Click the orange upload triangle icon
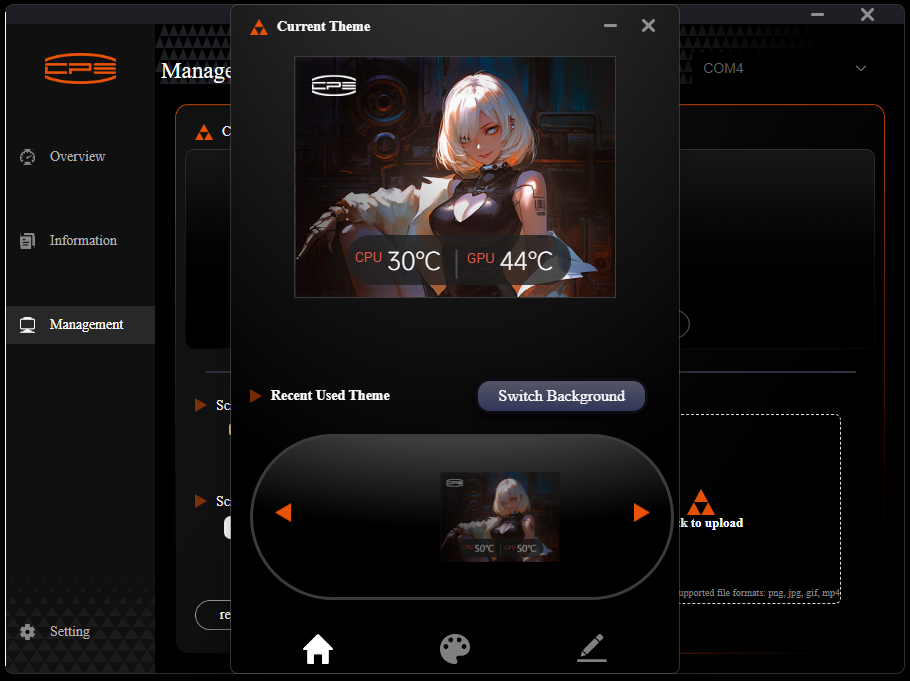Viewport: 910px width, 681px height. pyautogui.click(x=700, y=502)
